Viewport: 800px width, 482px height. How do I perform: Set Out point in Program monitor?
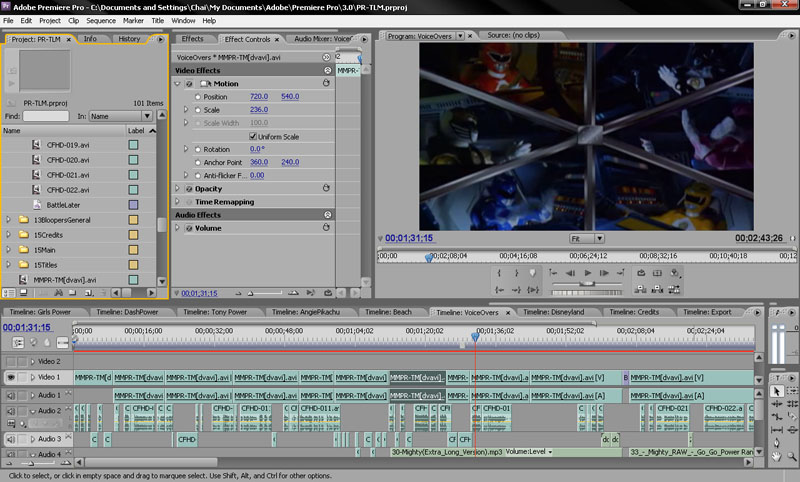(x=516, y=273)
